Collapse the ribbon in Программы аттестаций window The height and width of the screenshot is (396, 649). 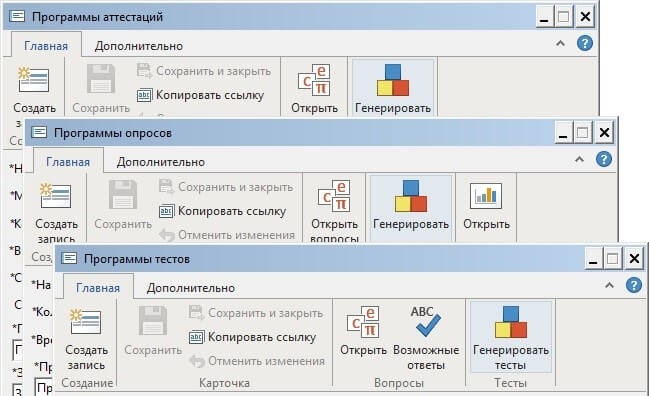[560, 43]
